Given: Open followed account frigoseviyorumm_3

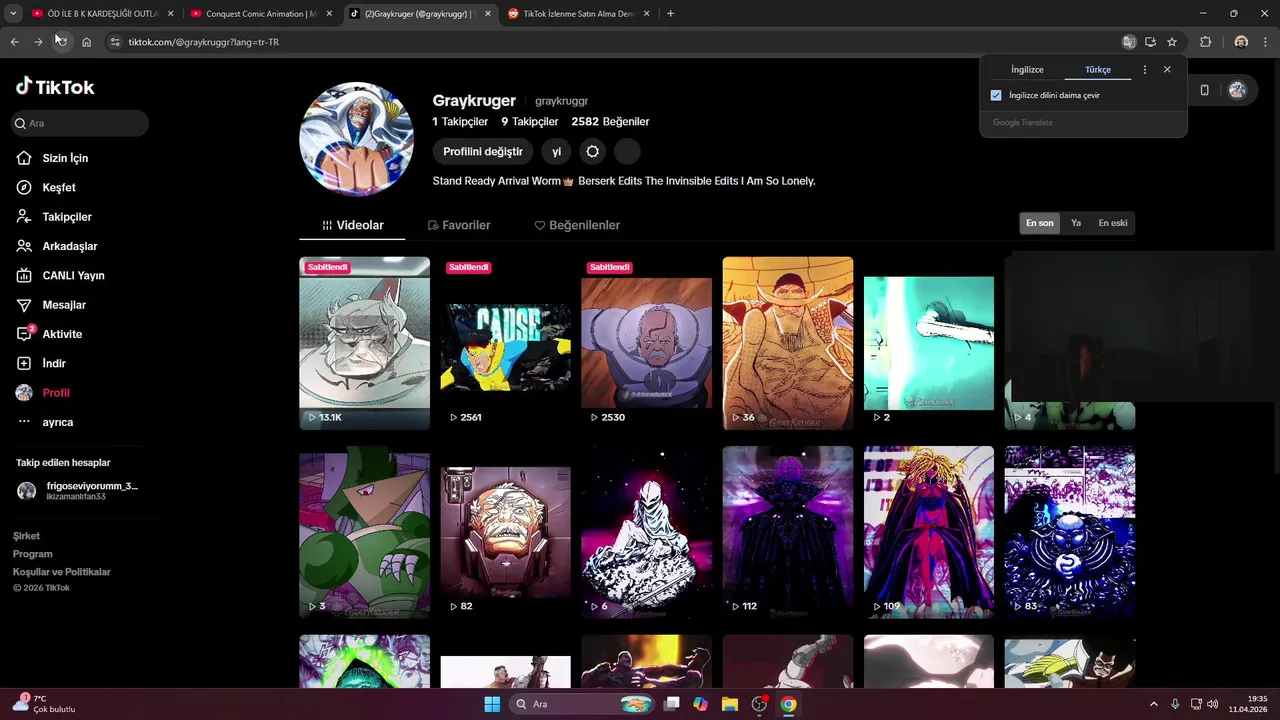Looking at the screenshot, I should point(78,490).
